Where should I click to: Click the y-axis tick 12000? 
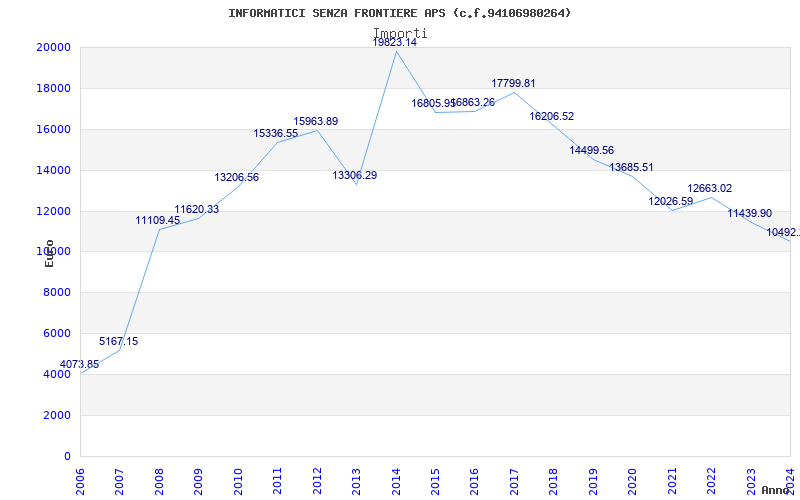[53, 211]
